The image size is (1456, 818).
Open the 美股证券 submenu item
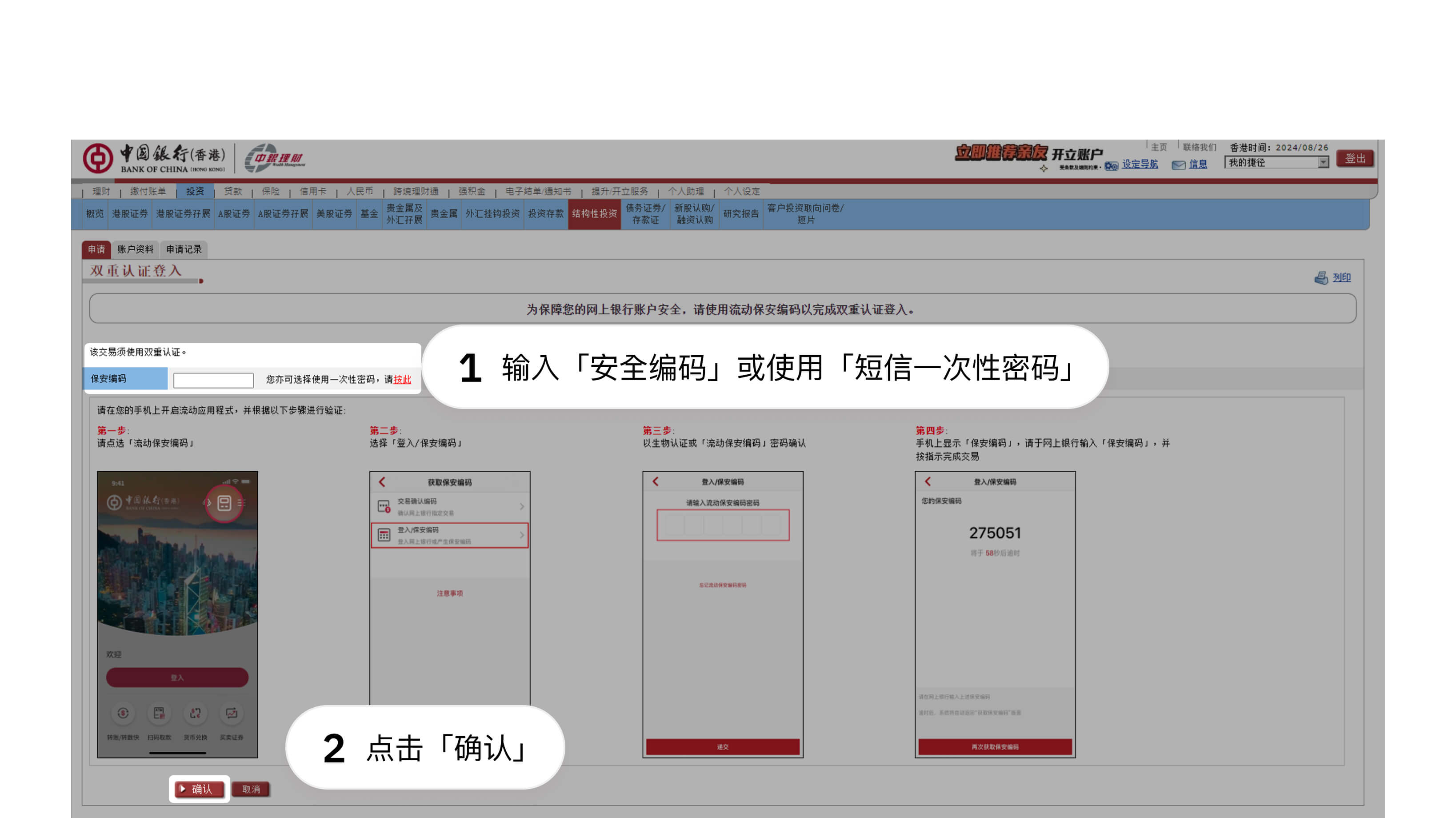point(334,214)
